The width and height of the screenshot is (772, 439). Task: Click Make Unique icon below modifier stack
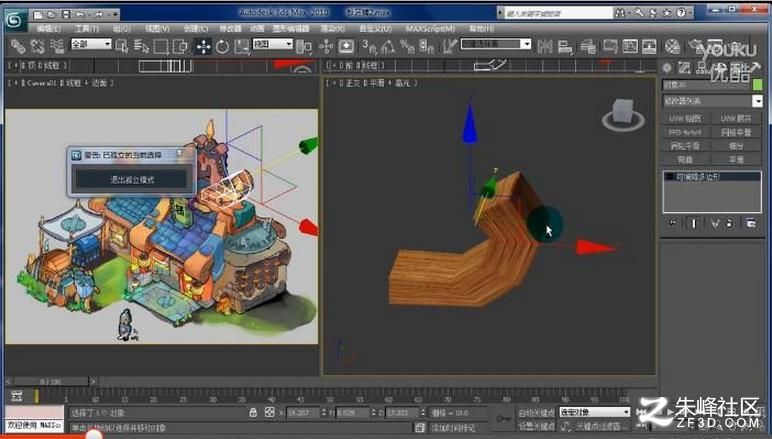tap(715, 223)
